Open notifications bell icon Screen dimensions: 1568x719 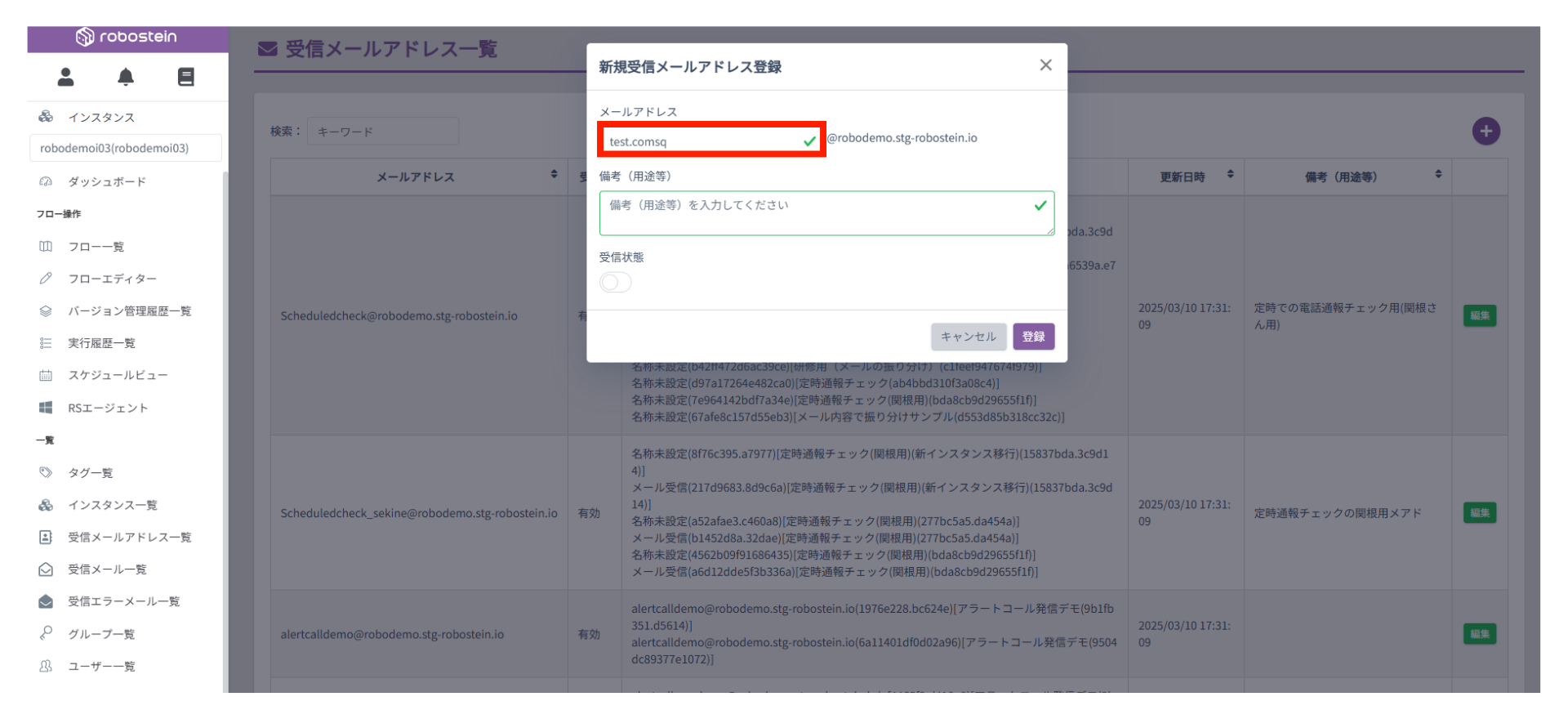[126, 77]
